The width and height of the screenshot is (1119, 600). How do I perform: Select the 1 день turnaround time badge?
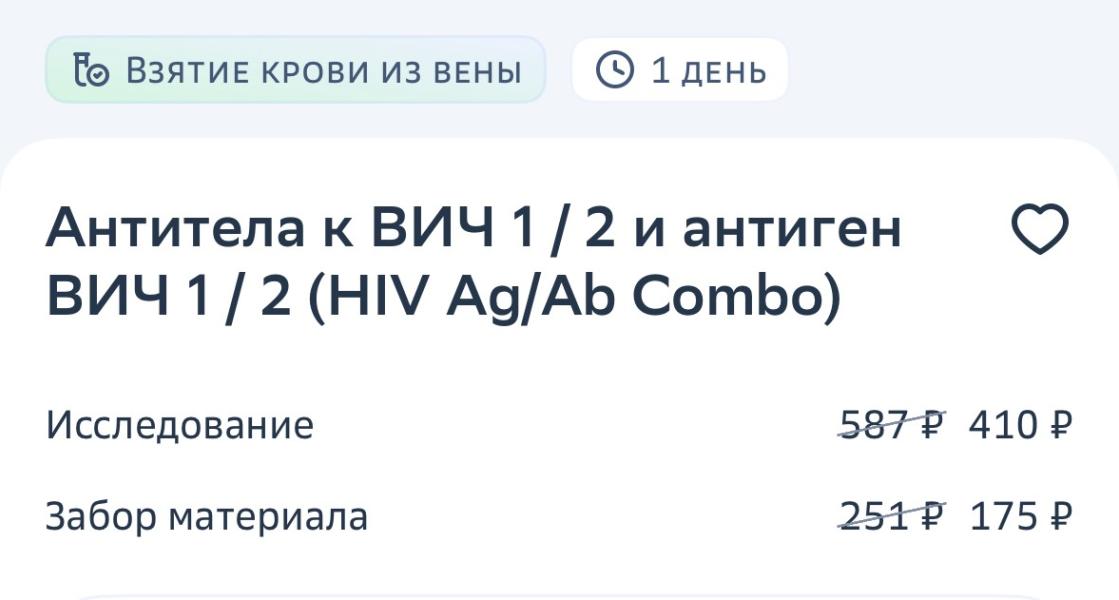679,70
